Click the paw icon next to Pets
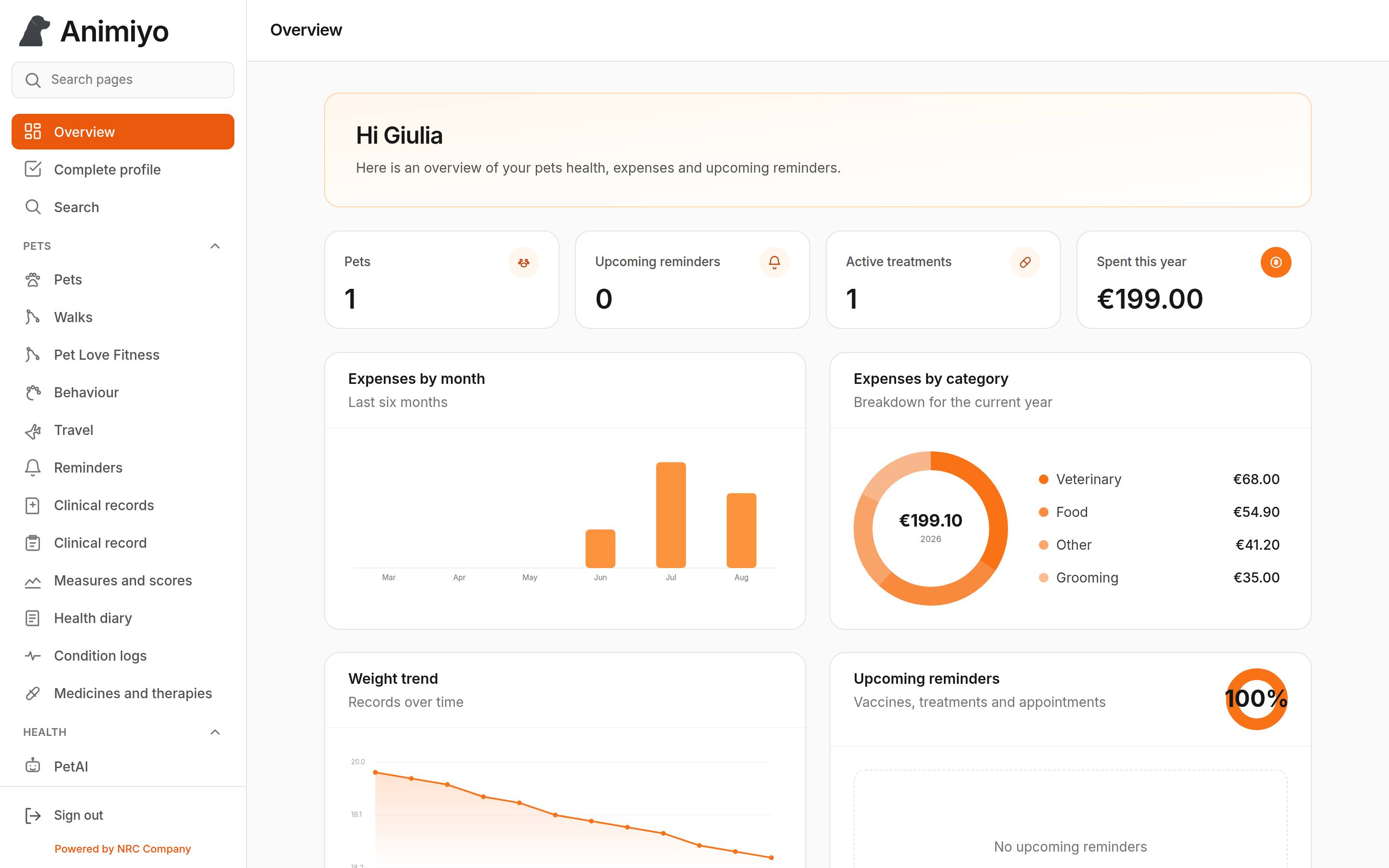The height and width of the screenshot is (868, 1389). [x=33, y=280]
